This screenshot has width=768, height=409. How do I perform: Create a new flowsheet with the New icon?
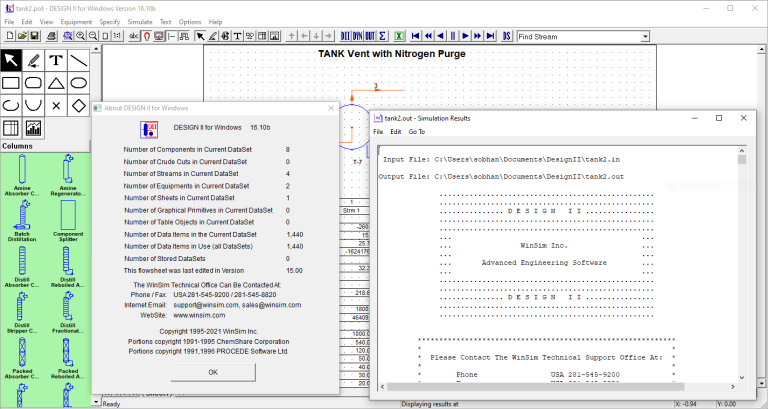tap(10, 36)
